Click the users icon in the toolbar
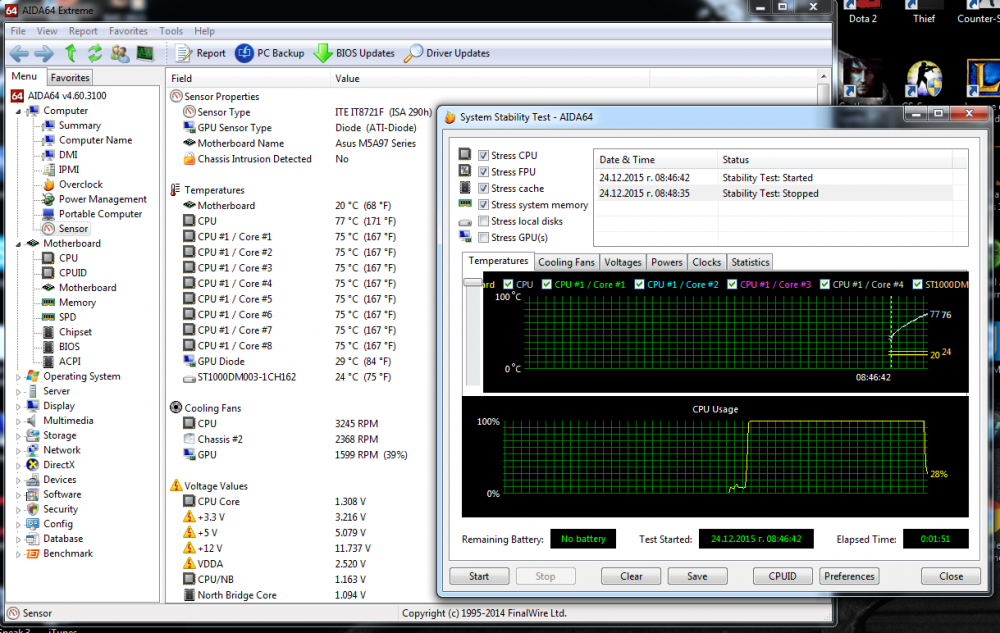Screen dimensions: 1000x633 [120, 54]
